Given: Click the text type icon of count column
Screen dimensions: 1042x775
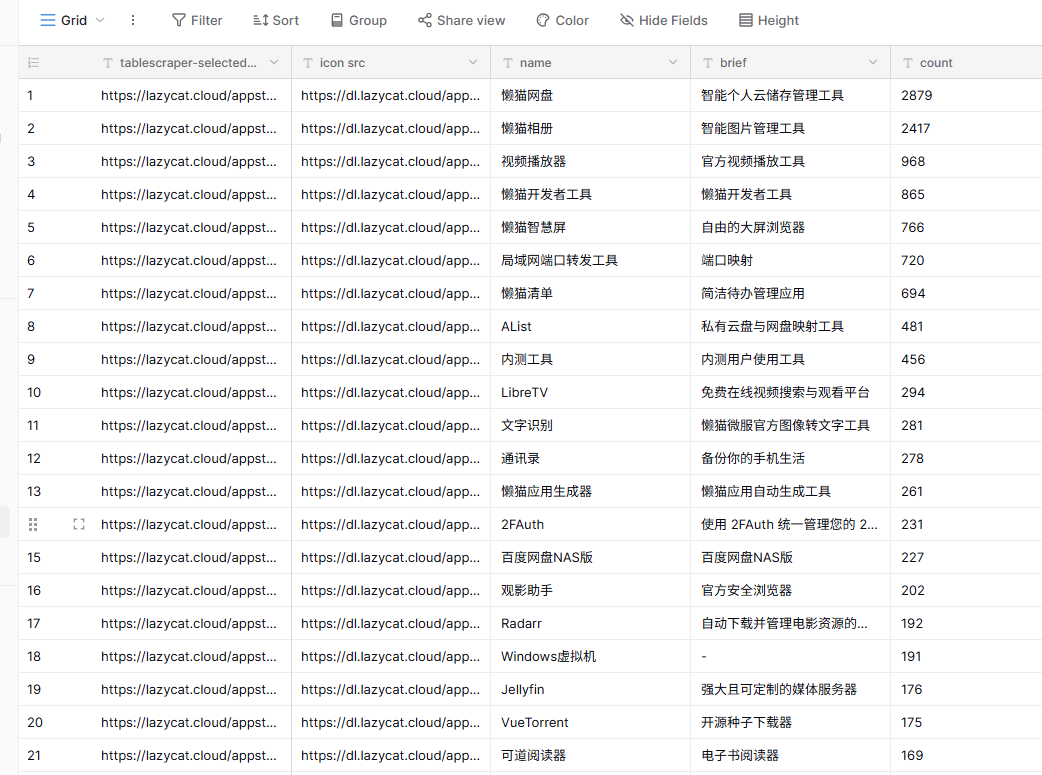Looking at the screenshot, I should coord(908,63).
